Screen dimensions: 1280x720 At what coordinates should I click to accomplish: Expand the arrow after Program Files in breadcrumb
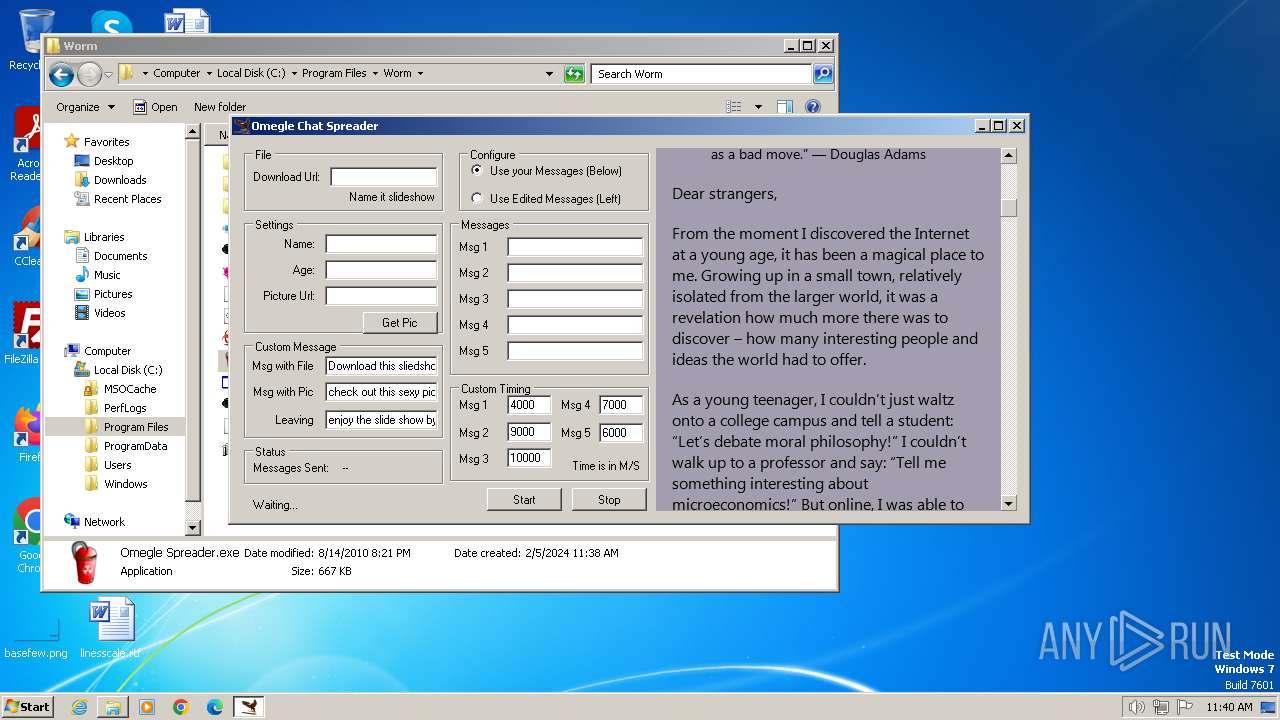[375, 74]
